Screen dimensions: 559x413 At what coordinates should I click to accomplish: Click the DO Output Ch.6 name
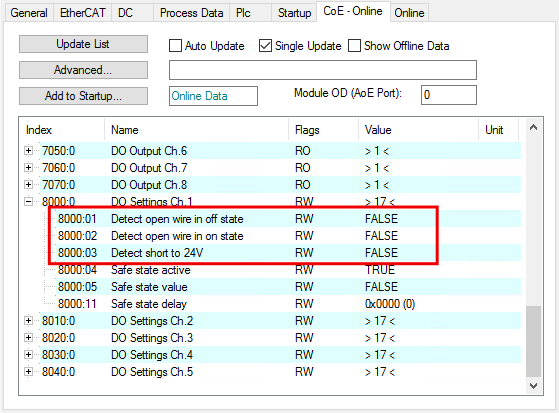(149, 151)
